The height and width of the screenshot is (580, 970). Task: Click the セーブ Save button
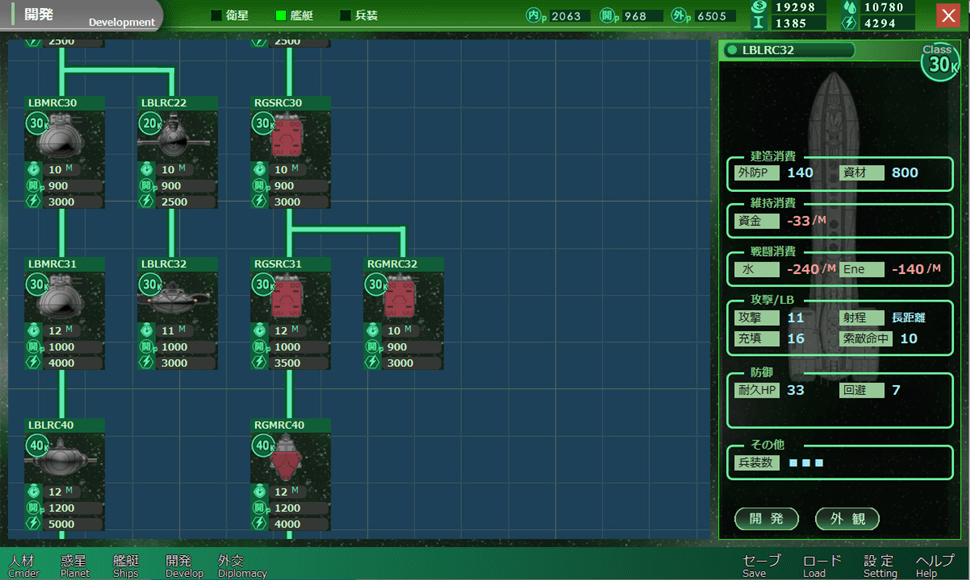point(761,565)
